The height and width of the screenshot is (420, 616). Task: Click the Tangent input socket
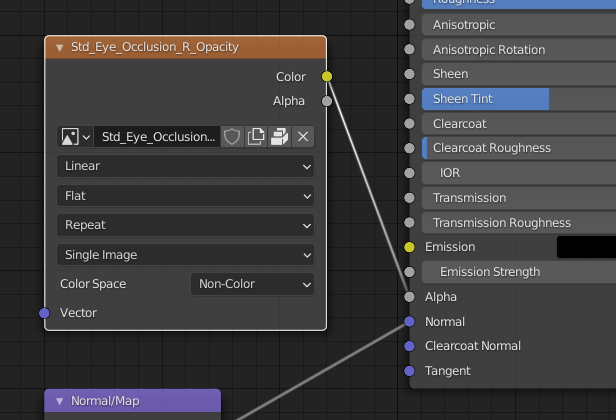click(x=409, y=371)
